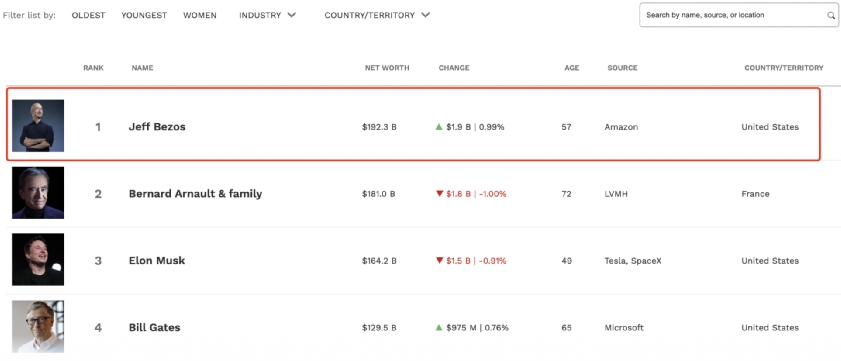Click the search magnifier icon

[830, 16]
